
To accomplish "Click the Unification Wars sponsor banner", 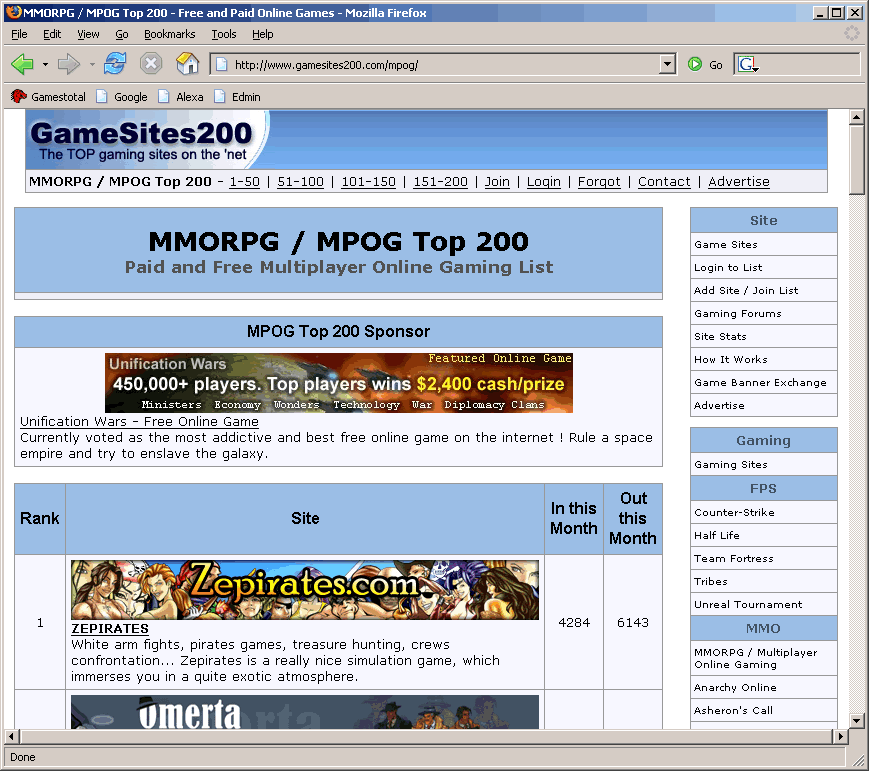I will tap(338, 382).
